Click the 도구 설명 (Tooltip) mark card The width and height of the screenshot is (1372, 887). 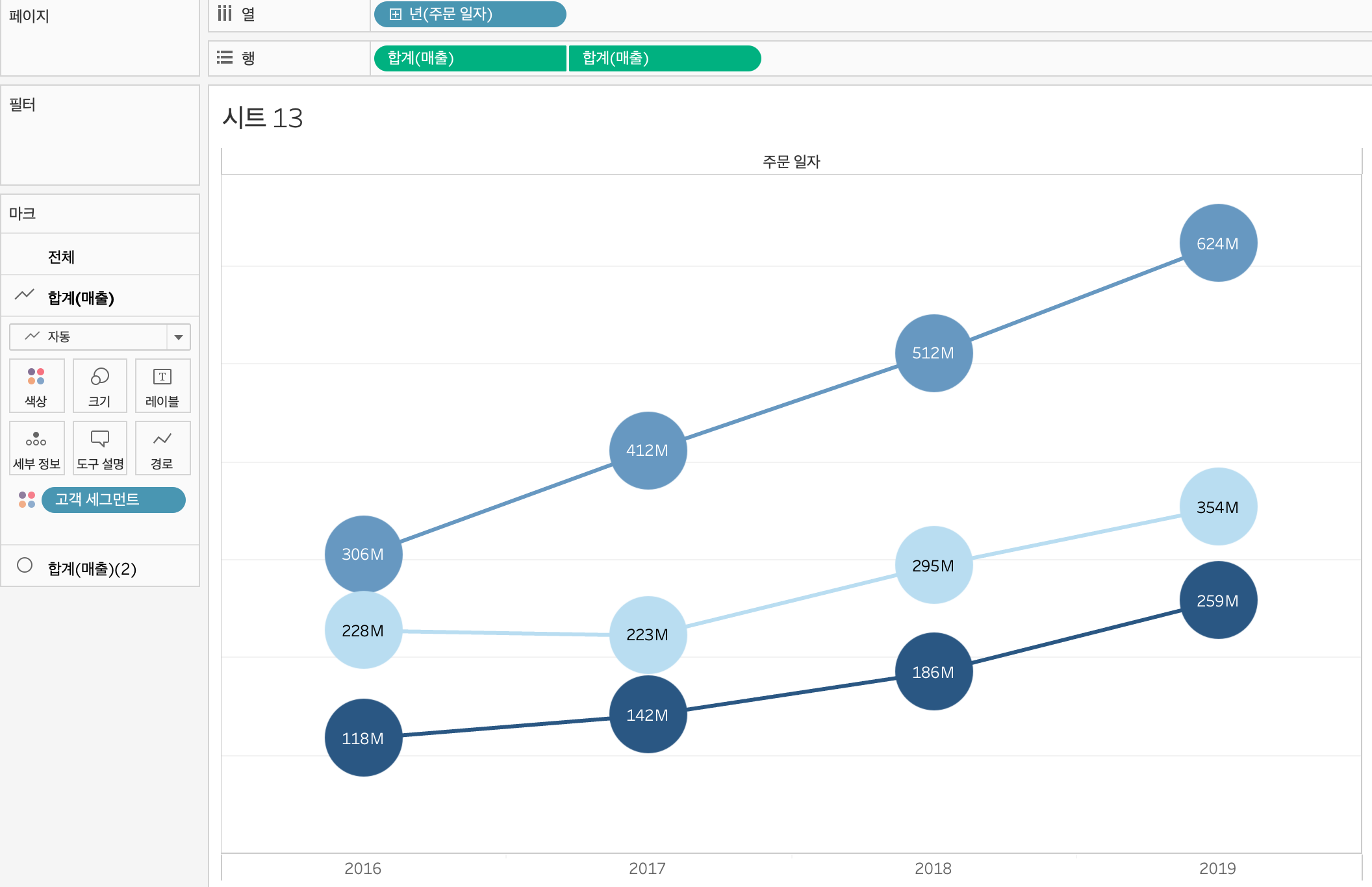click(x=99, y=447)
